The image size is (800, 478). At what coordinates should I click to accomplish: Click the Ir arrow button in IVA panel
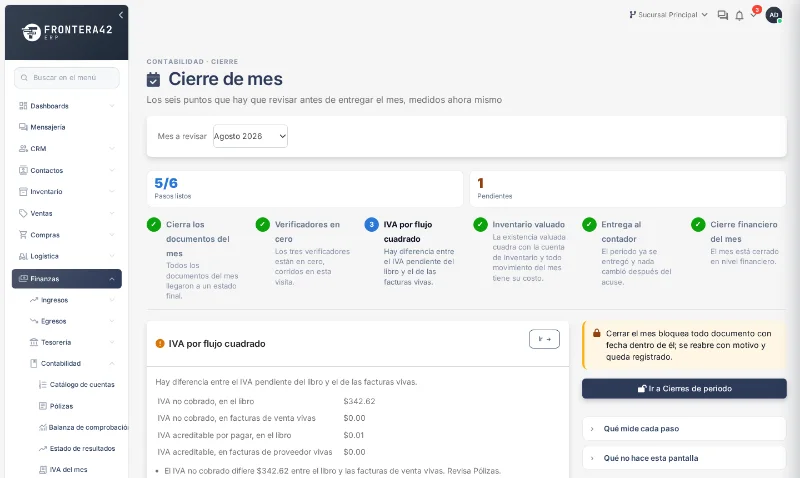point(544,339)
